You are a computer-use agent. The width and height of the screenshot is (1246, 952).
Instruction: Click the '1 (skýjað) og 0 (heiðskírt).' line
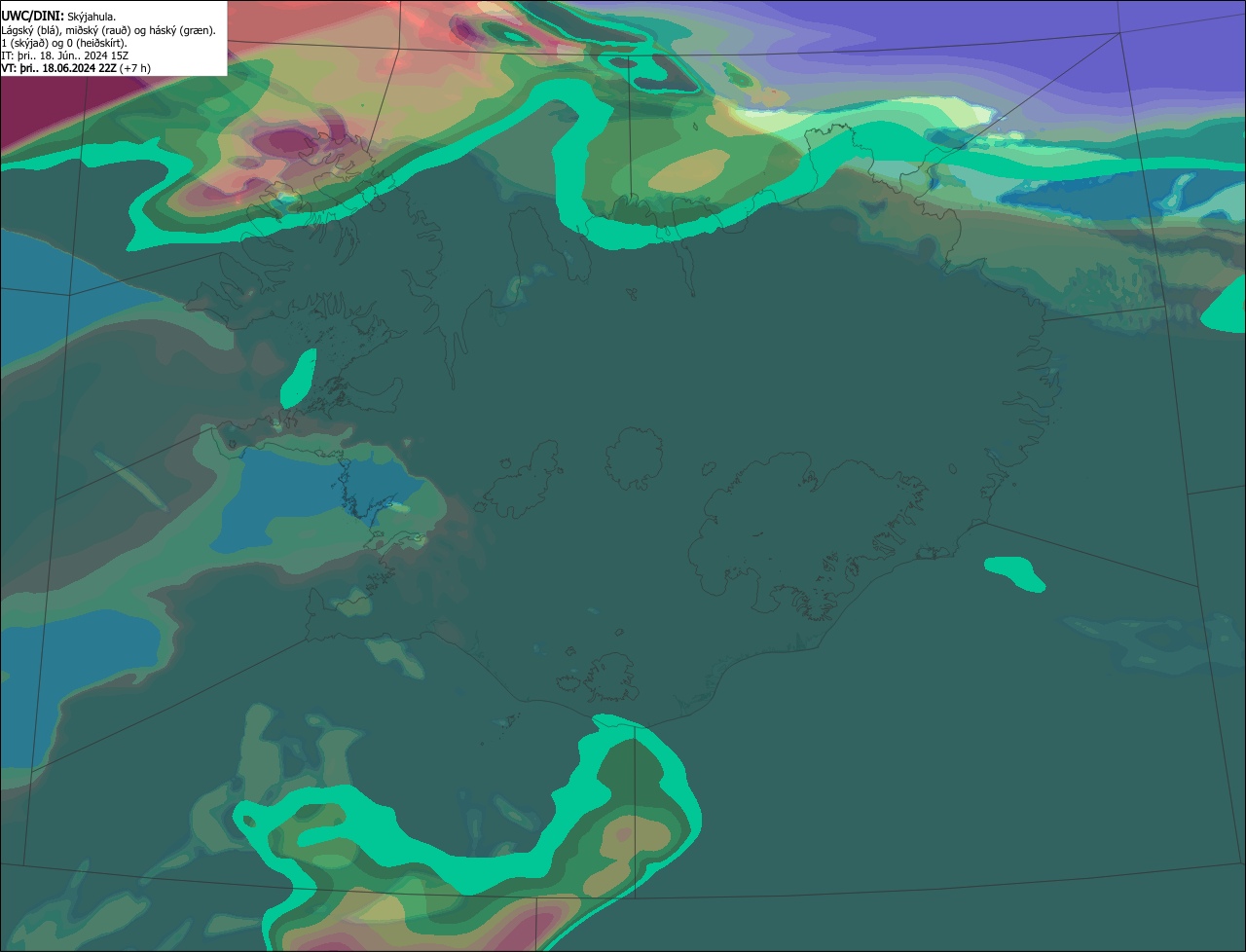tap(64, 43)
